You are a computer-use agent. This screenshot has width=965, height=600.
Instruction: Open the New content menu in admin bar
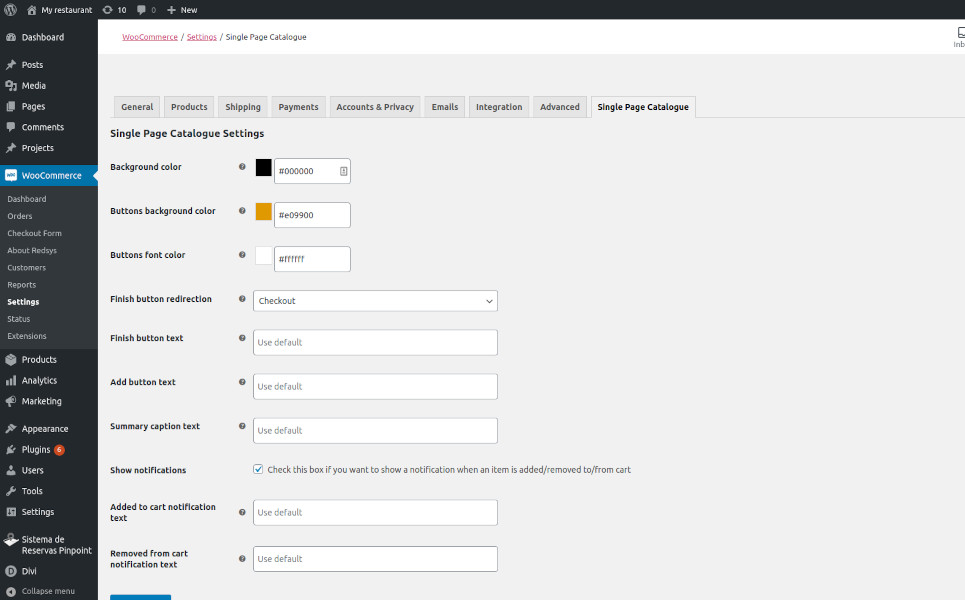pyautogui.click(x=182, y=10)
